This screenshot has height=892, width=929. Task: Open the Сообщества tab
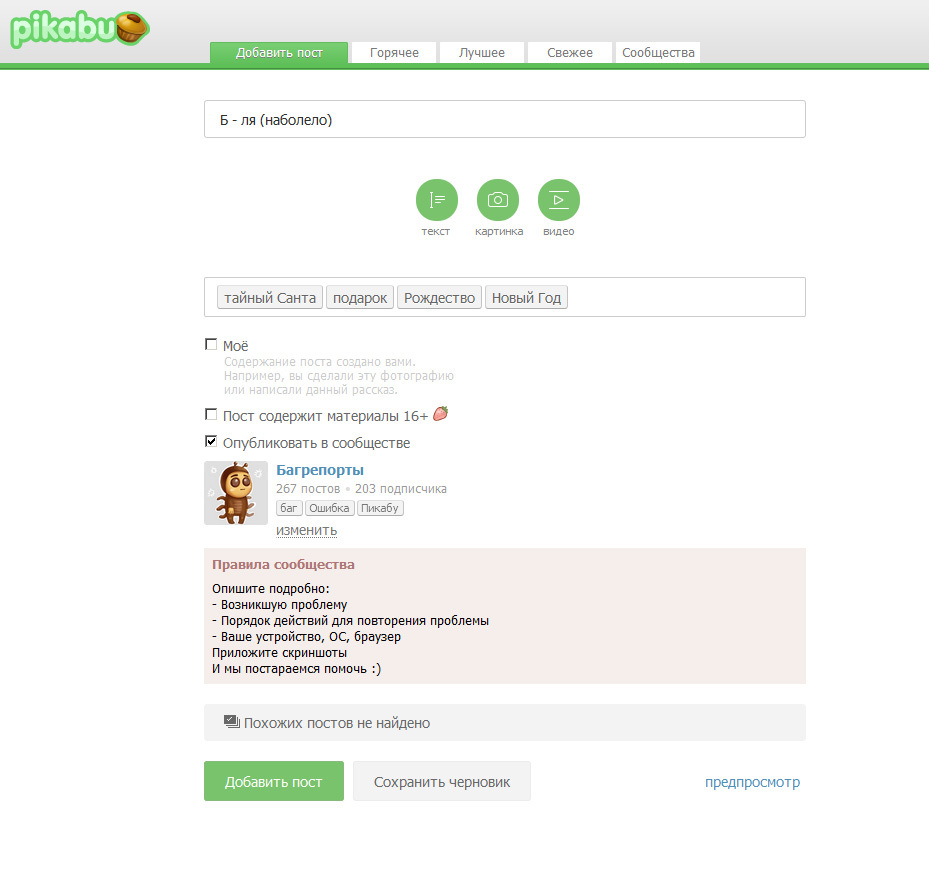tap(658, 53)
